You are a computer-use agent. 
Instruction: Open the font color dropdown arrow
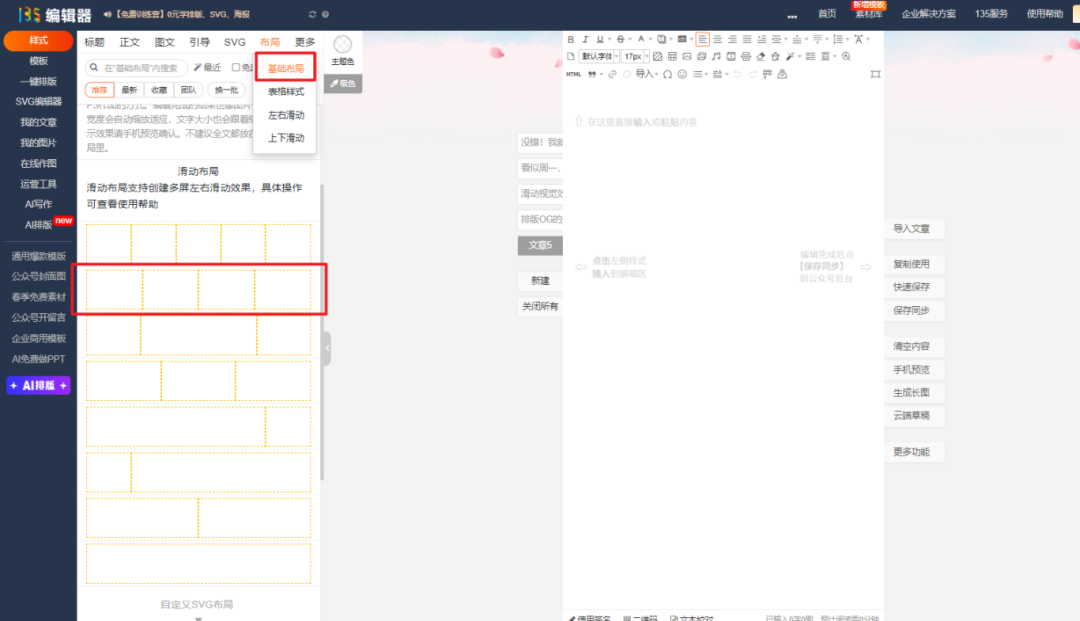(650, 39)
